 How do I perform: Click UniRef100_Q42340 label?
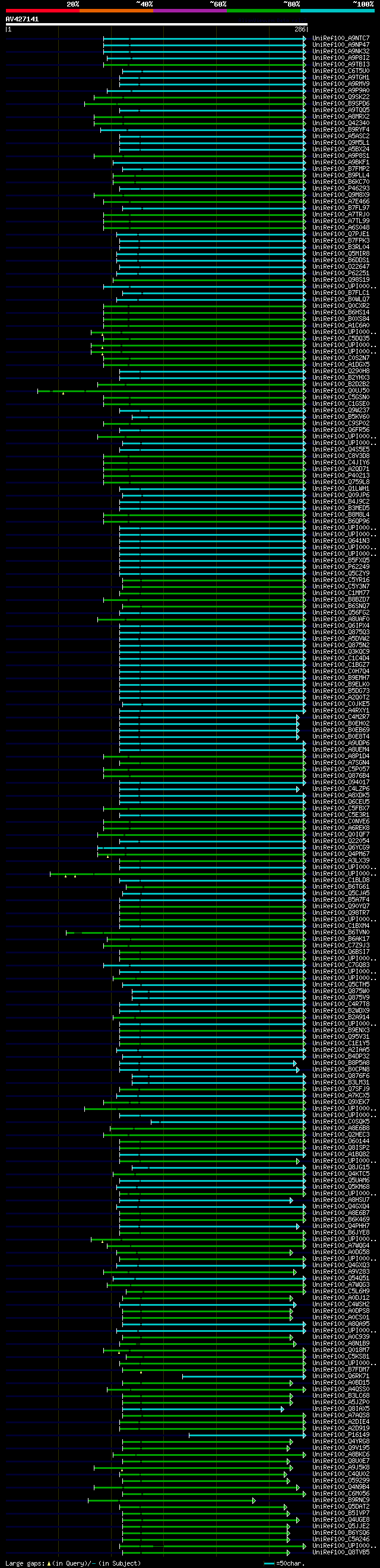click(x=341, y=123)
